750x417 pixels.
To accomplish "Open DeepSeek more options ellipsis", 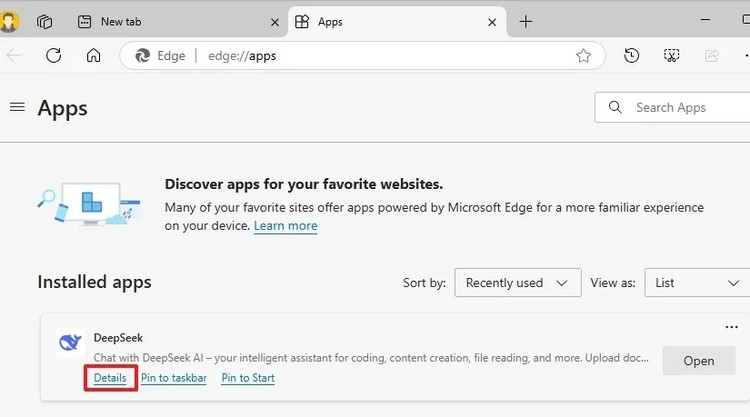I will tap(731, 327).
